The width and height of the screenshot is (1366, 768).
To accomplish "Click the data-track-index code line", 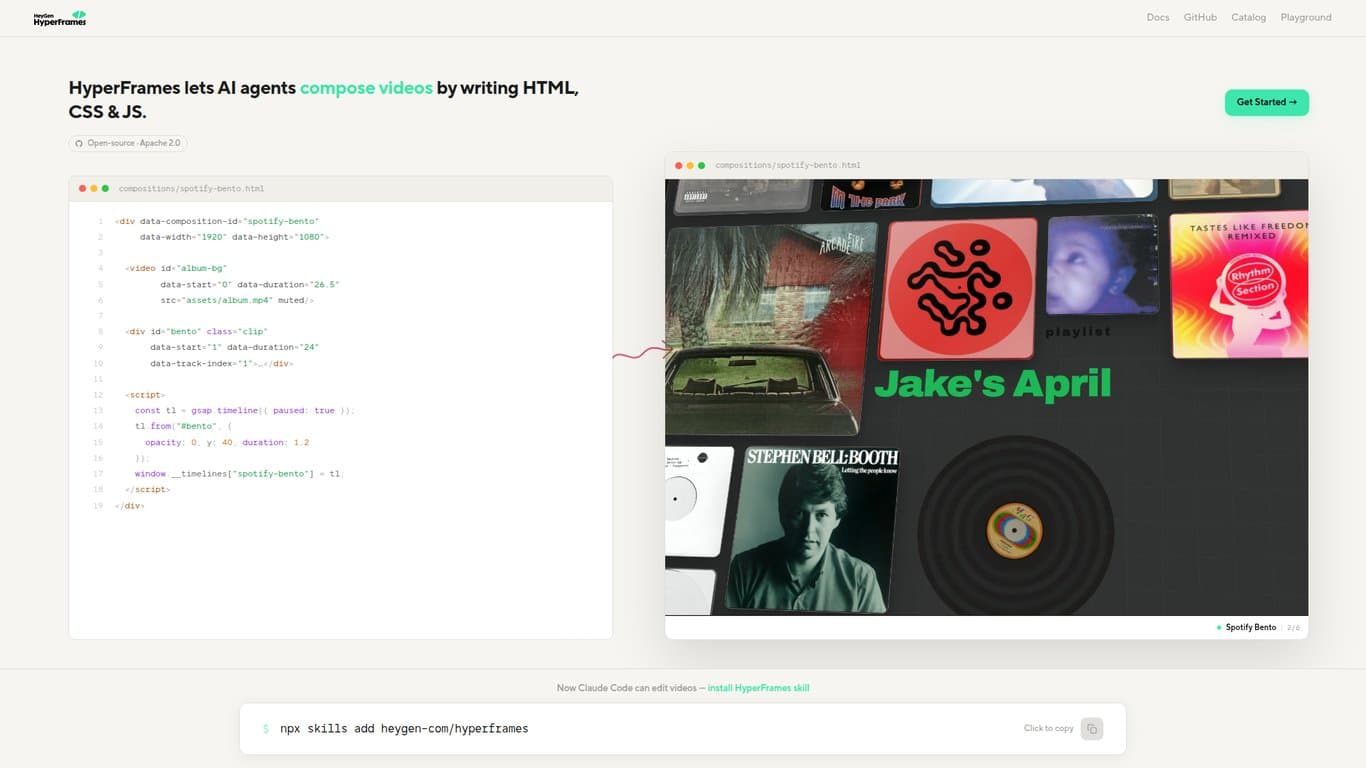I will pyautogui.click(x=221, y=363).
